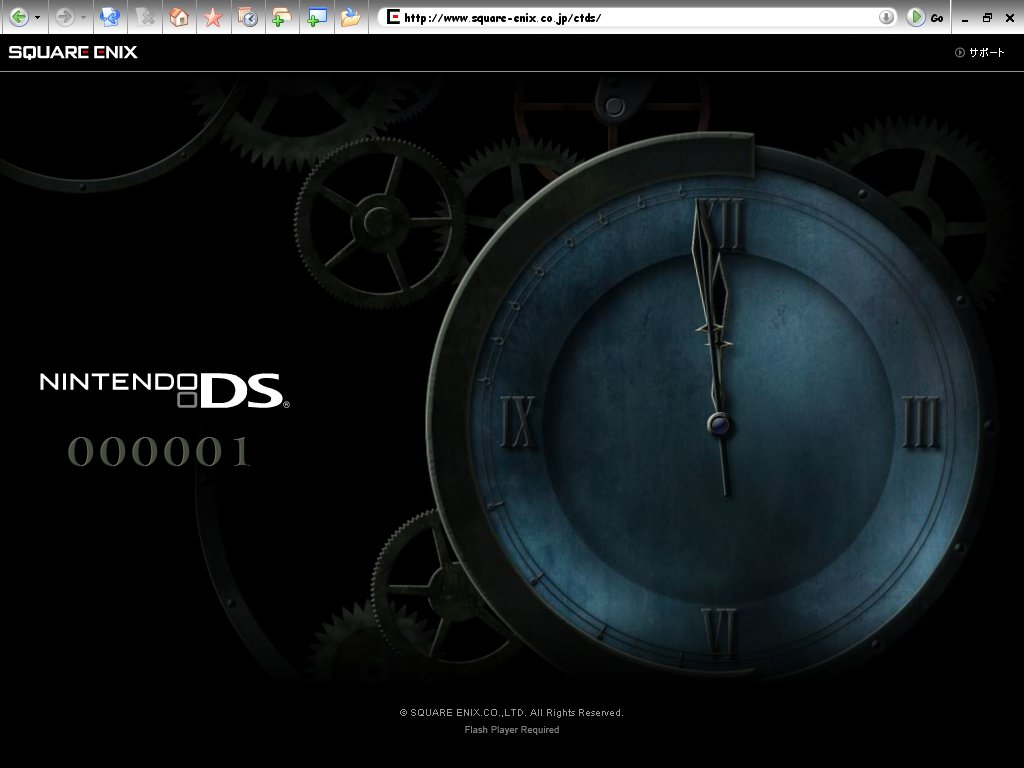Click the open file folder icon
1024x768 pixels.
pyautogui.click(x=350, y=17)
